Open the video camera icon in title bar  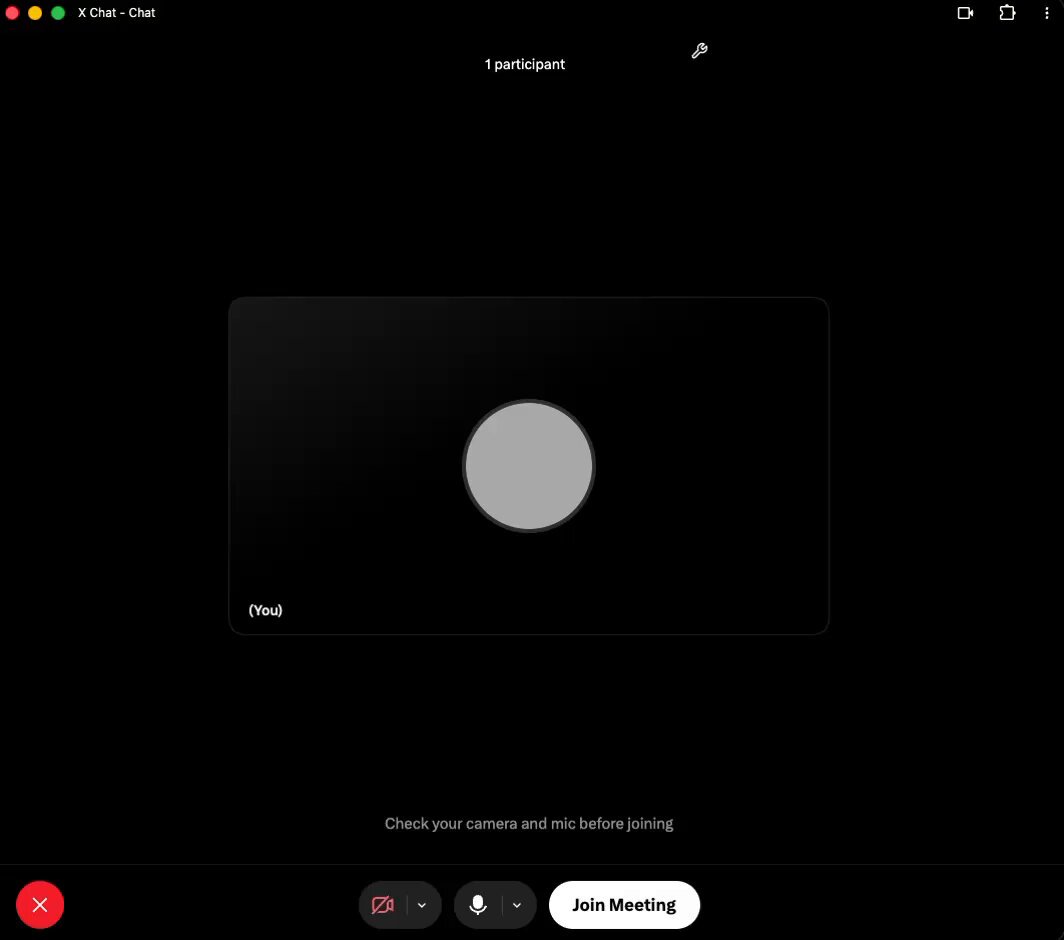pos(965,13)
